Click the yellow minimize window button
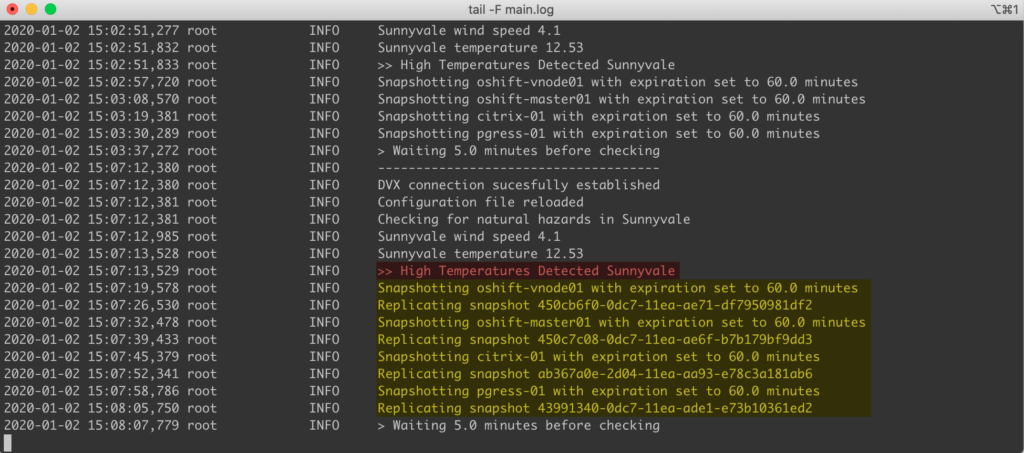 tap(31, 10)
